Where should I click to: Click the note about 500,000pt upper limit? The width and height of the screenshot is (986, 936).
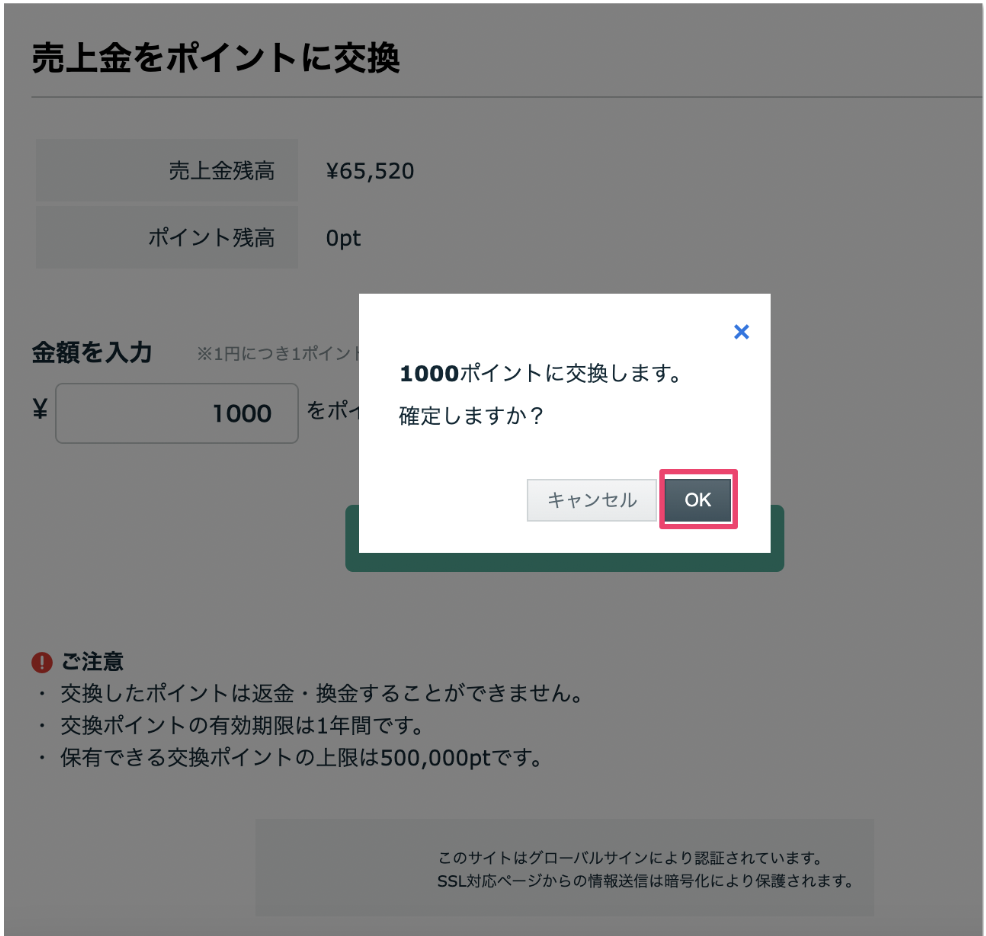(x=301, y=757)
